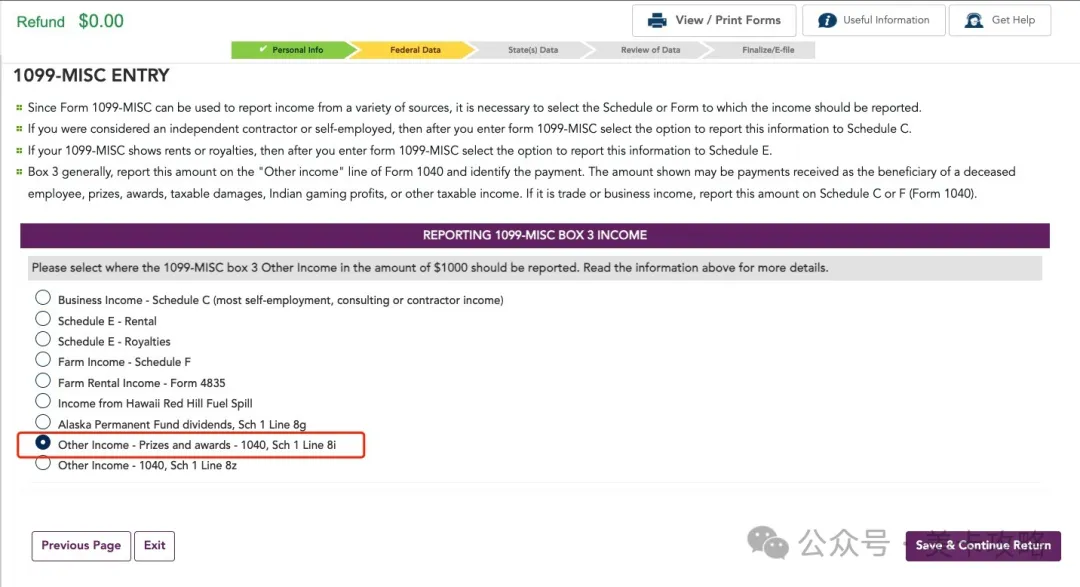Image resolution: width=1080 pixels, height=587 pixels.
Task: Click the support agent icon beside Get Help
Action: point(973,21)
